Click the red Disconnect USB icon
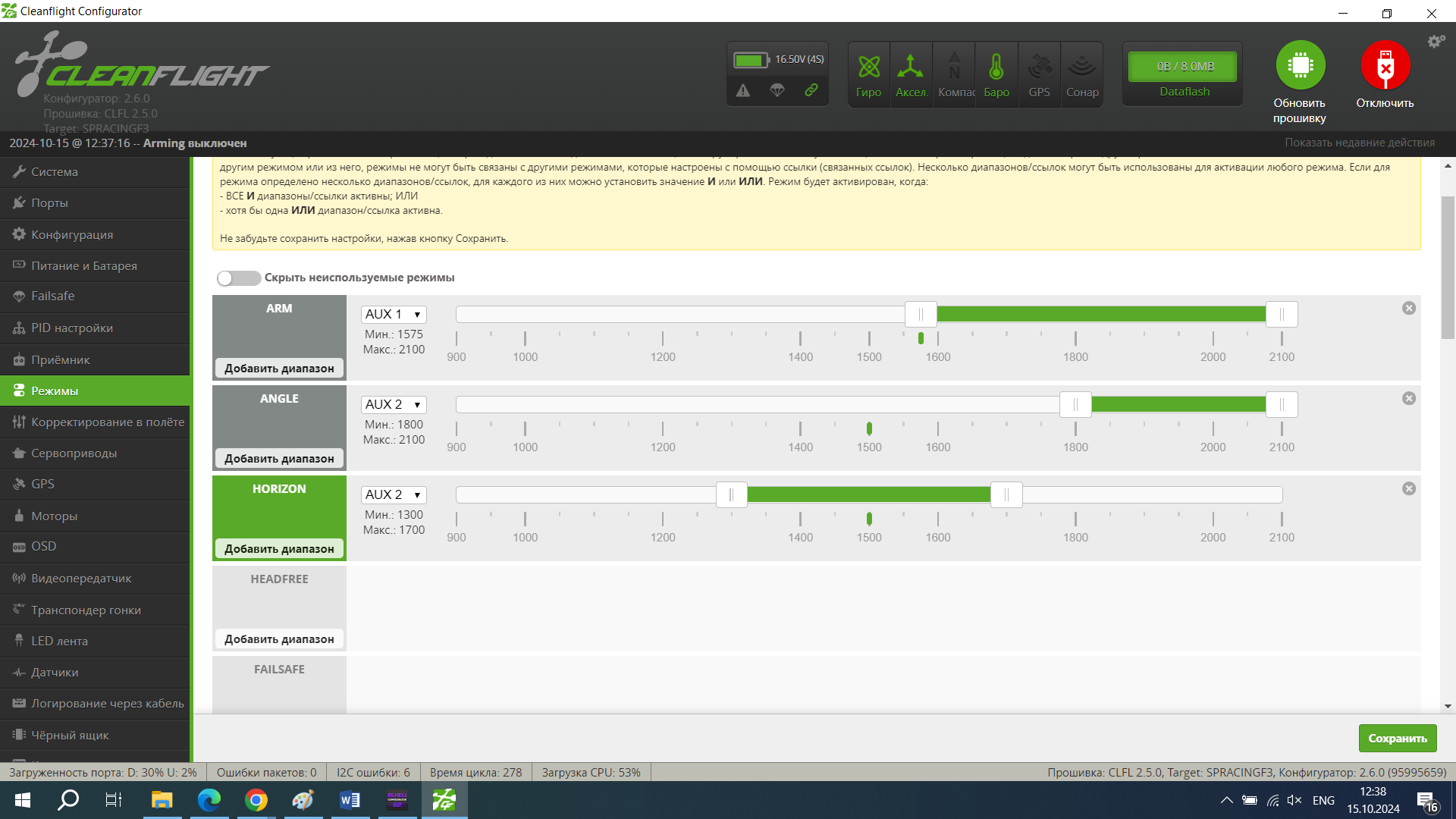The height and width of the screenshot is (819, 1456). (1385, 65)
